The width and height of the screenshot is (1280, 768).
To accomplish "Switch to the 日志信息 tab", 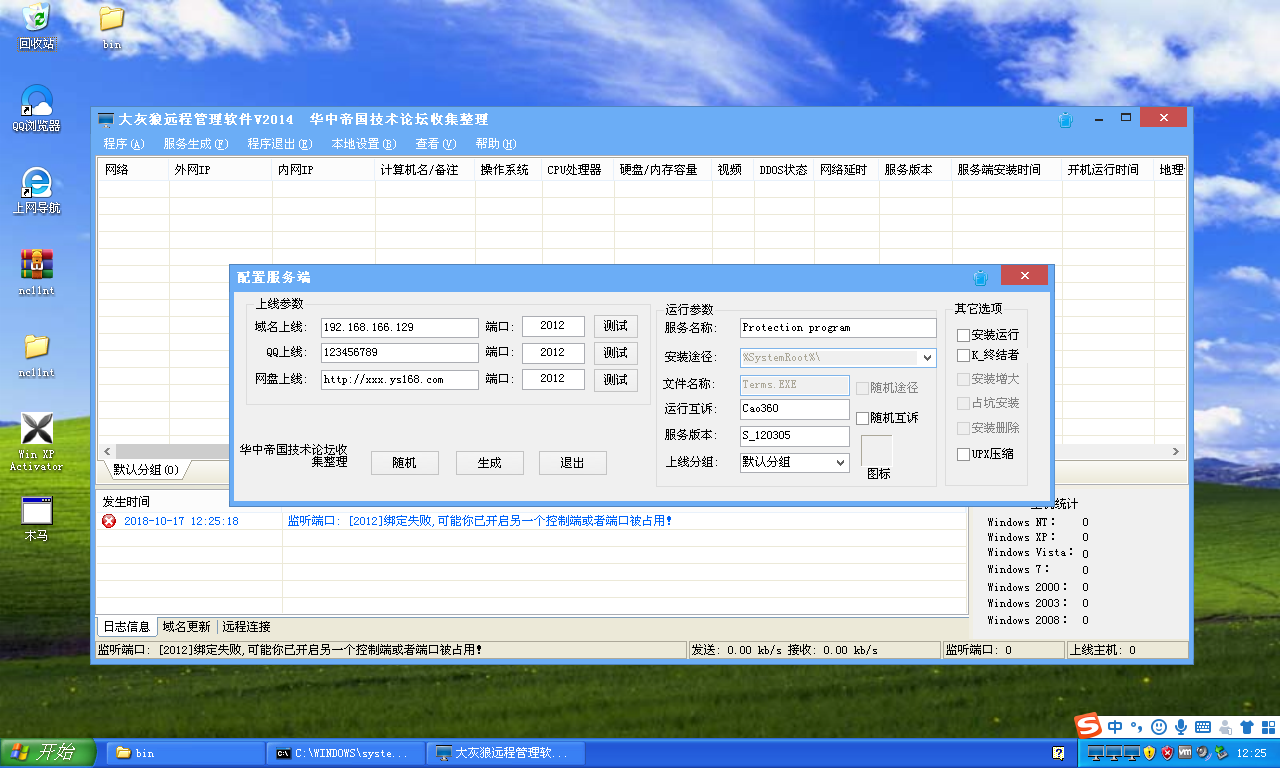I will pyautogui.click(x=127, y=627).
